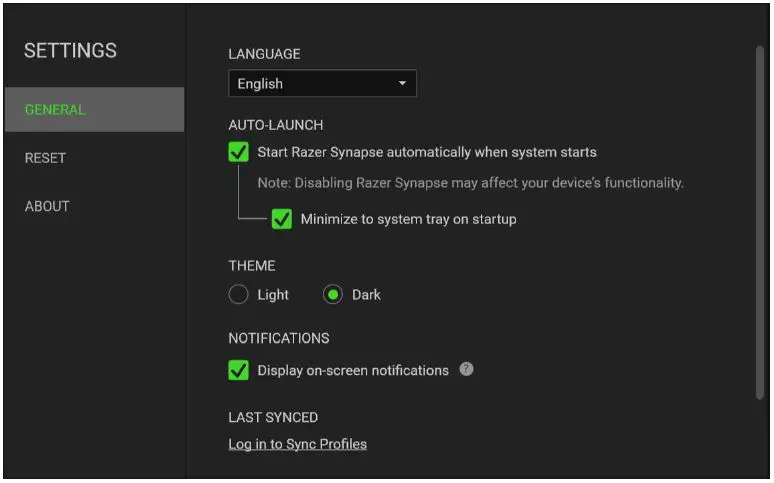Image resolution: width=774 pixels, height=483 pixels.
Task: Click the vertical scrollbar on the right
Action: coord(760,220)
